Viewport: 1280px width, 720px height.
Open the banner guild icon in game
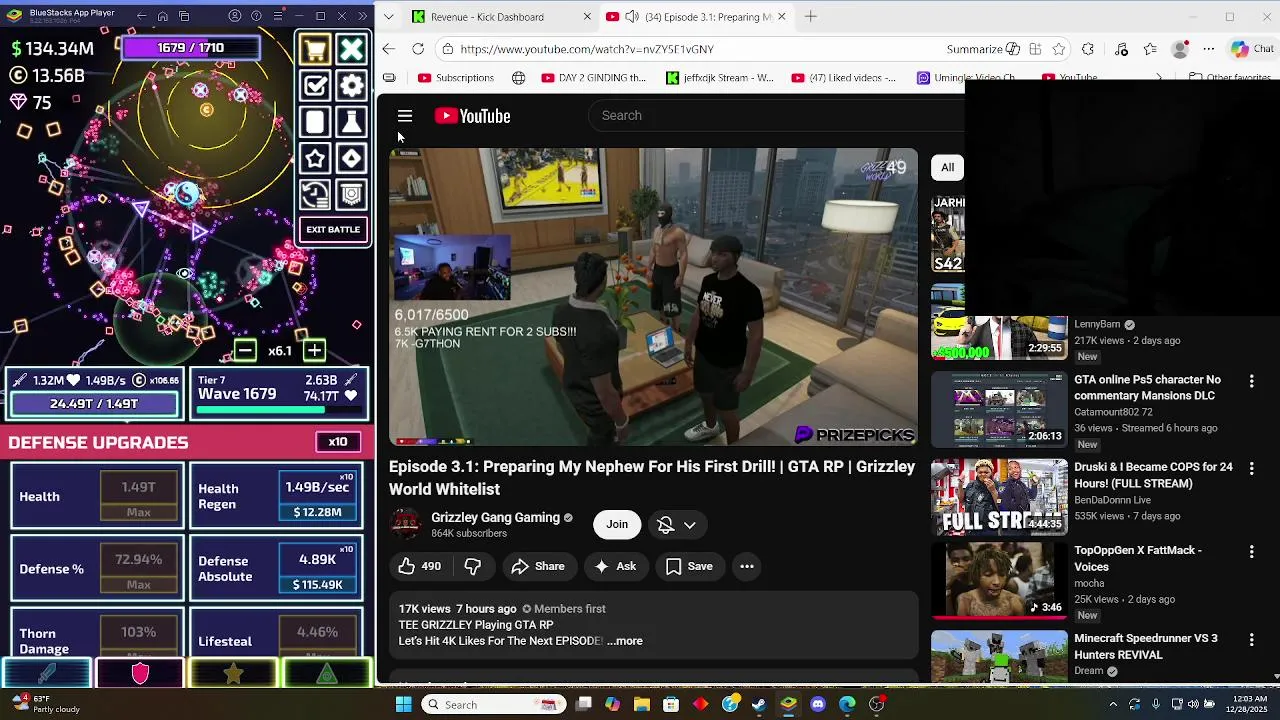click(x=351, y=194)
